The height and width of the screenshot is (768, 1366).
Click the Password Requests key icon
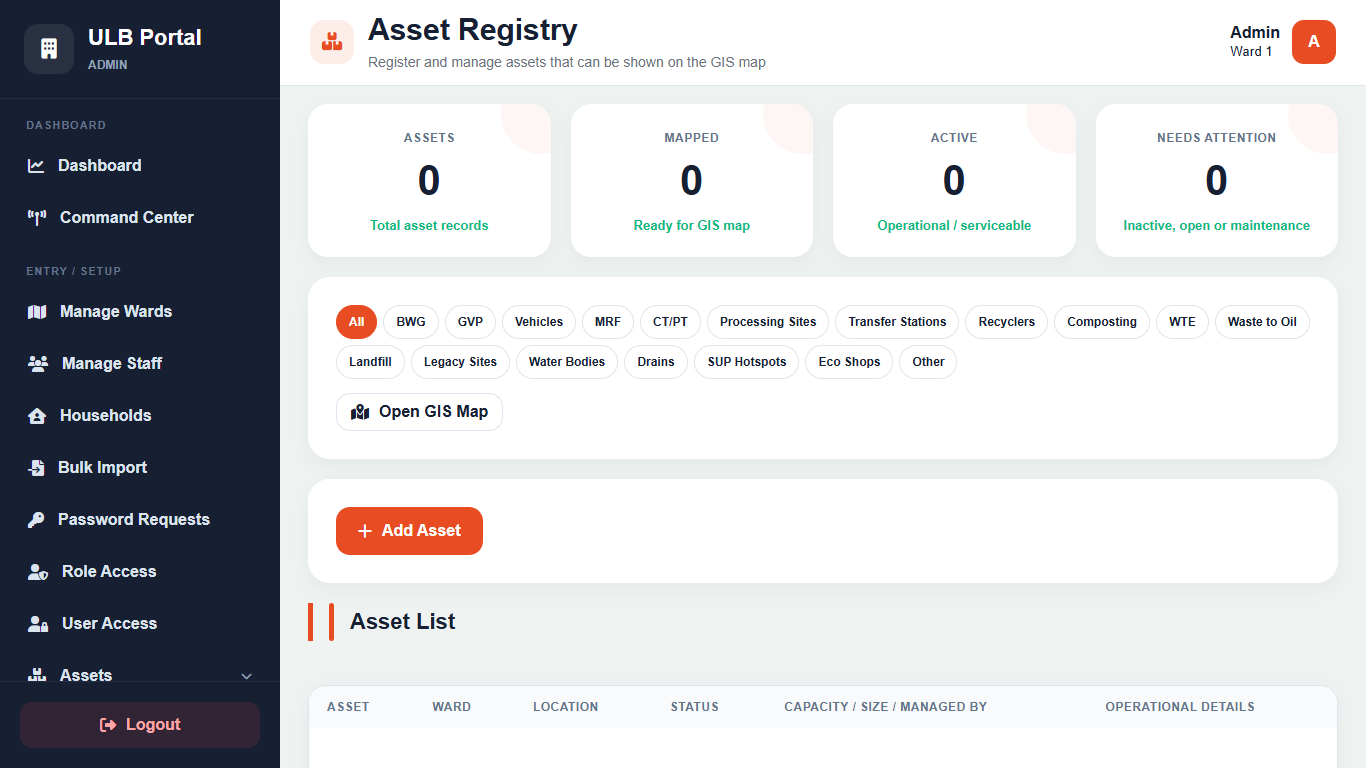(x=36, y=520)
